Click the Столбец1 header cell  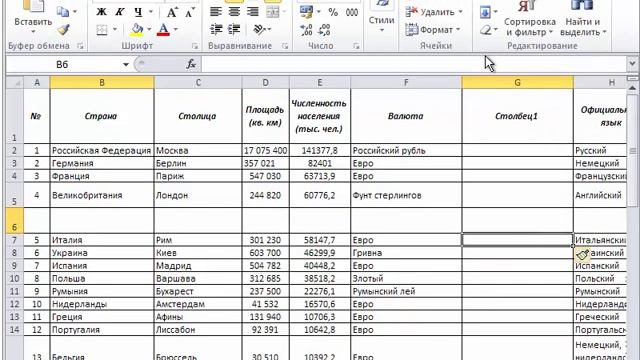518,116
